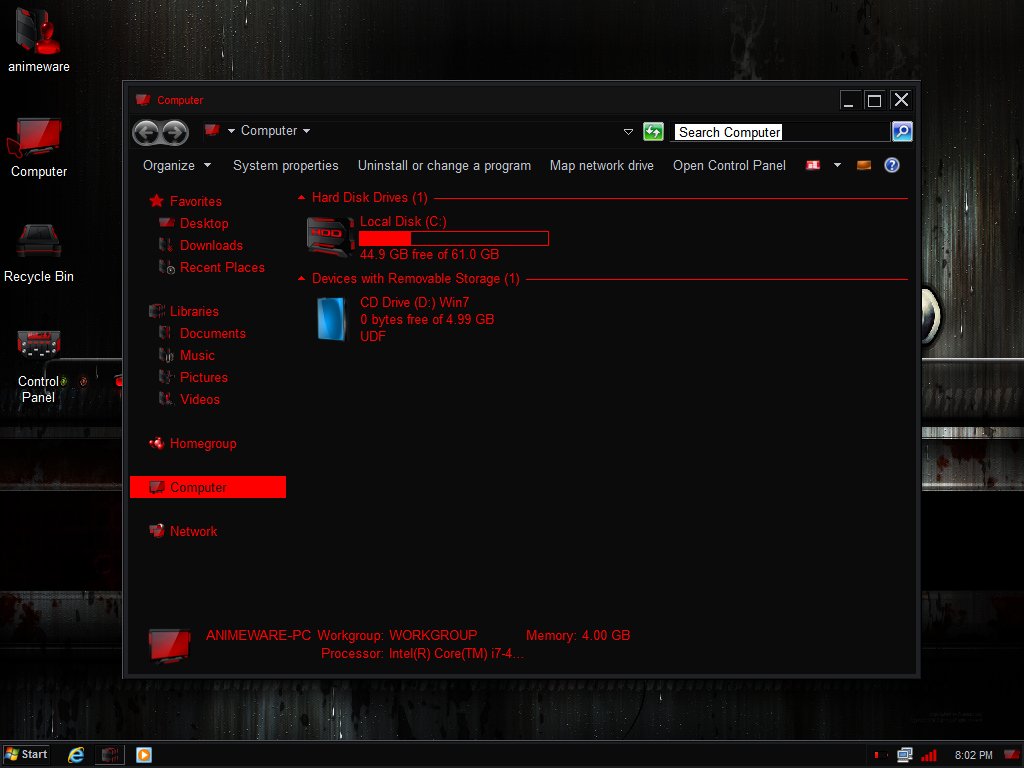
Task: Open the Organize dropdown menu
Action: tap(176, 166)
